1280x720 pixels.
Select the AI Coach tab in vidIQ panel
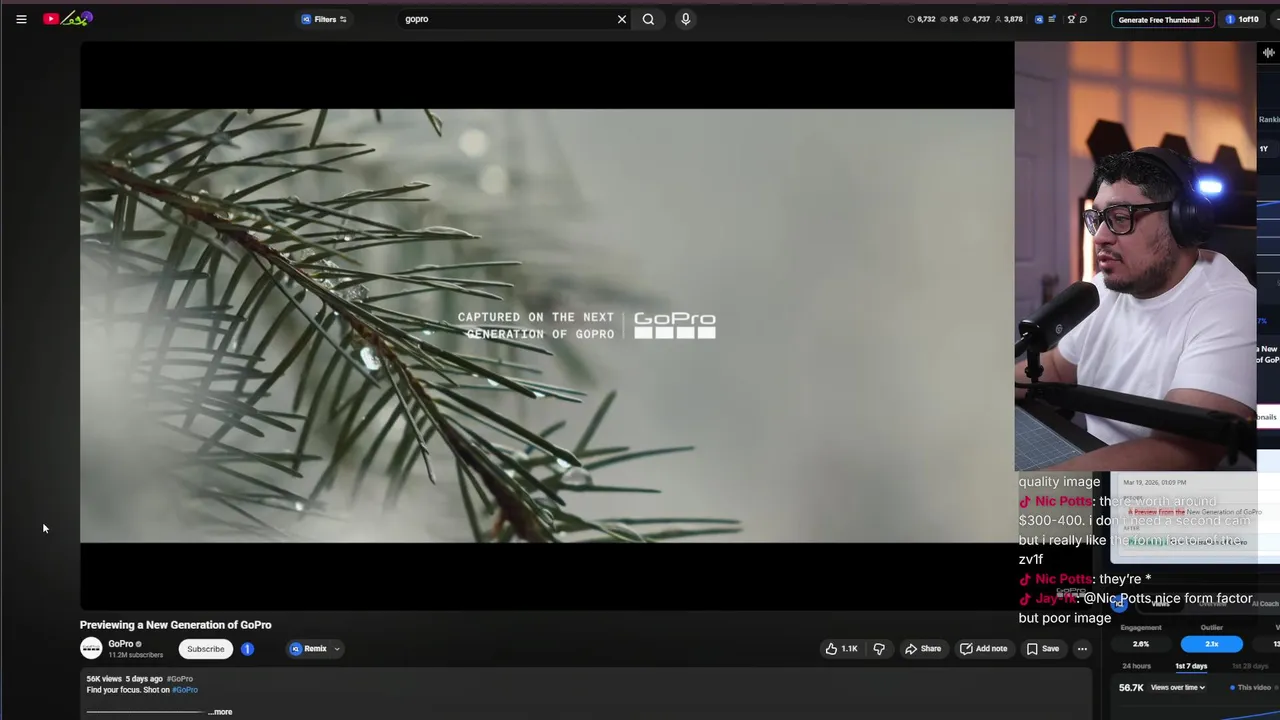click(1265, 603)
